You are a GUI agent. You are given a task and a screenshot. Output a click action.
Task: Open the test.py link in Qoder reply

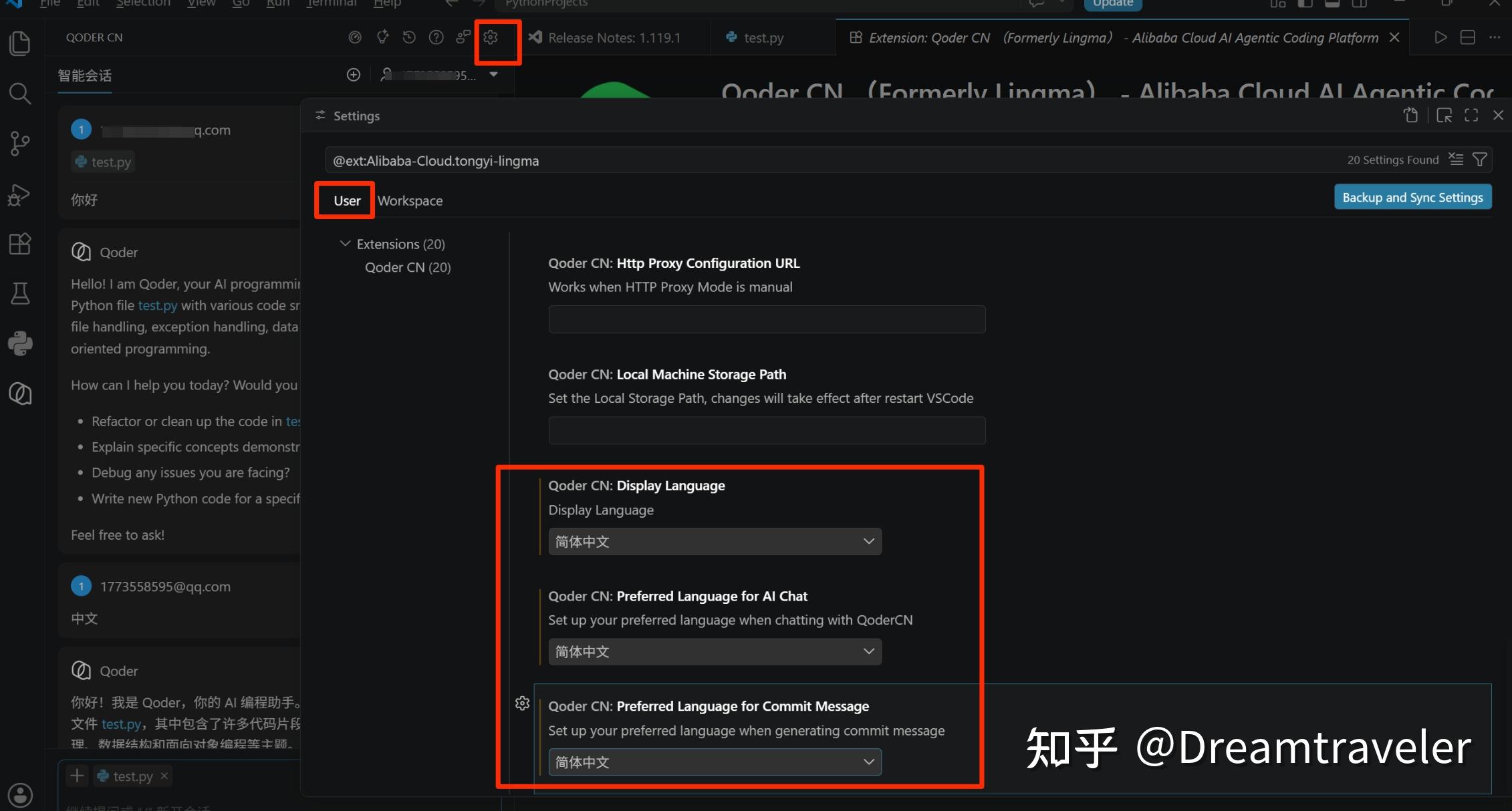pos(158,305)
